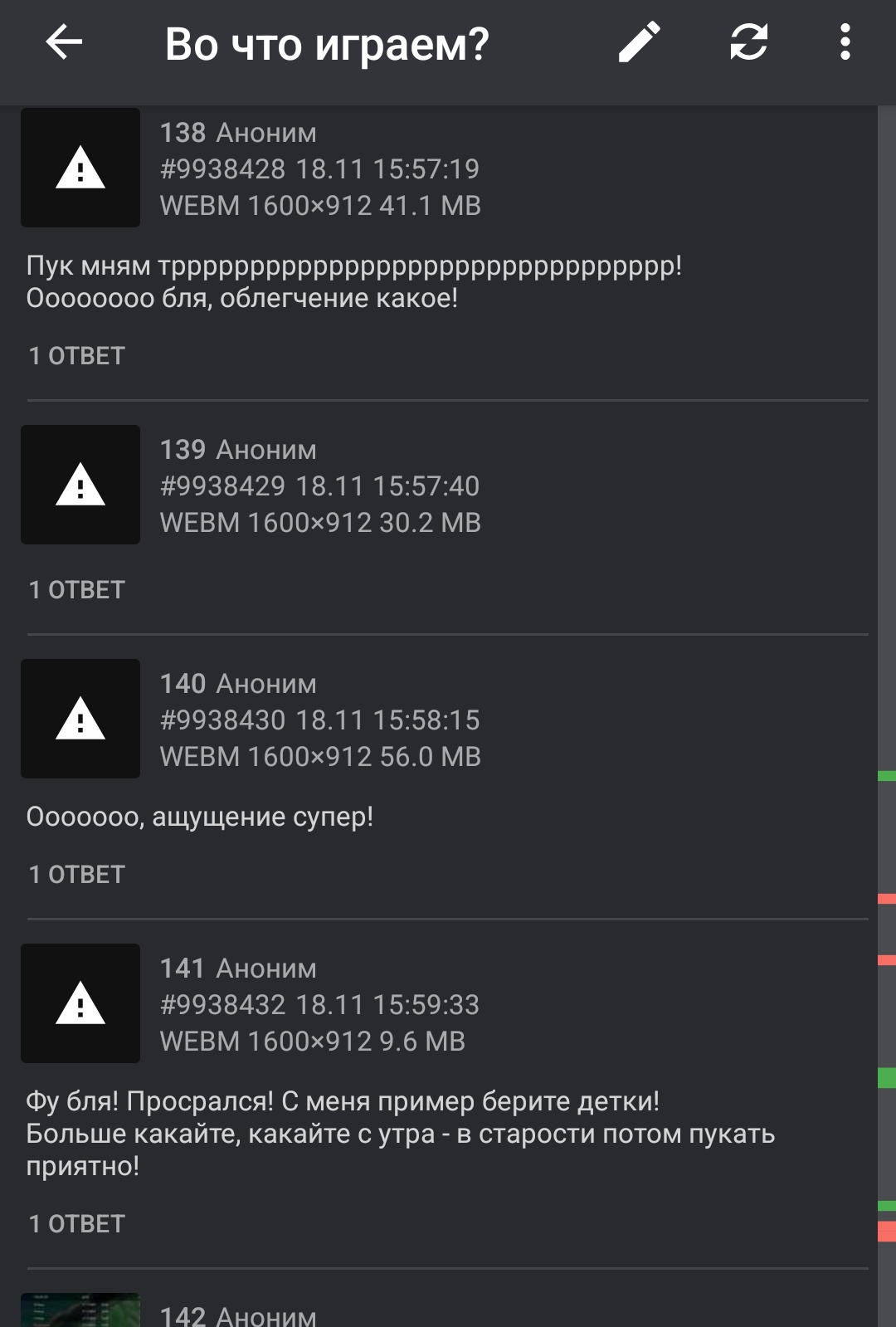Jump to the bottom red scrollbar marker
896x1327 pixels.
point(887,1232)
